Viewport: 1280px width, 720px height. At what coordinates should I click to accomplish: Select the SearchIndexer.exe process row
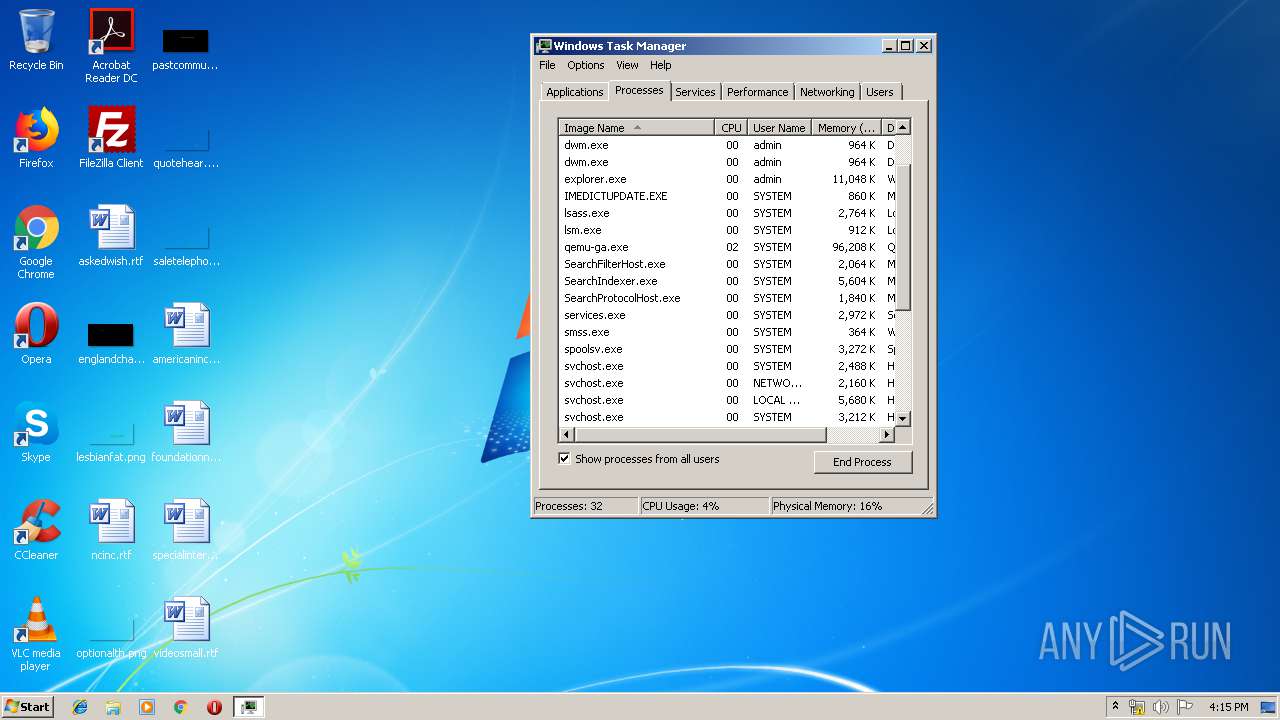727,281
